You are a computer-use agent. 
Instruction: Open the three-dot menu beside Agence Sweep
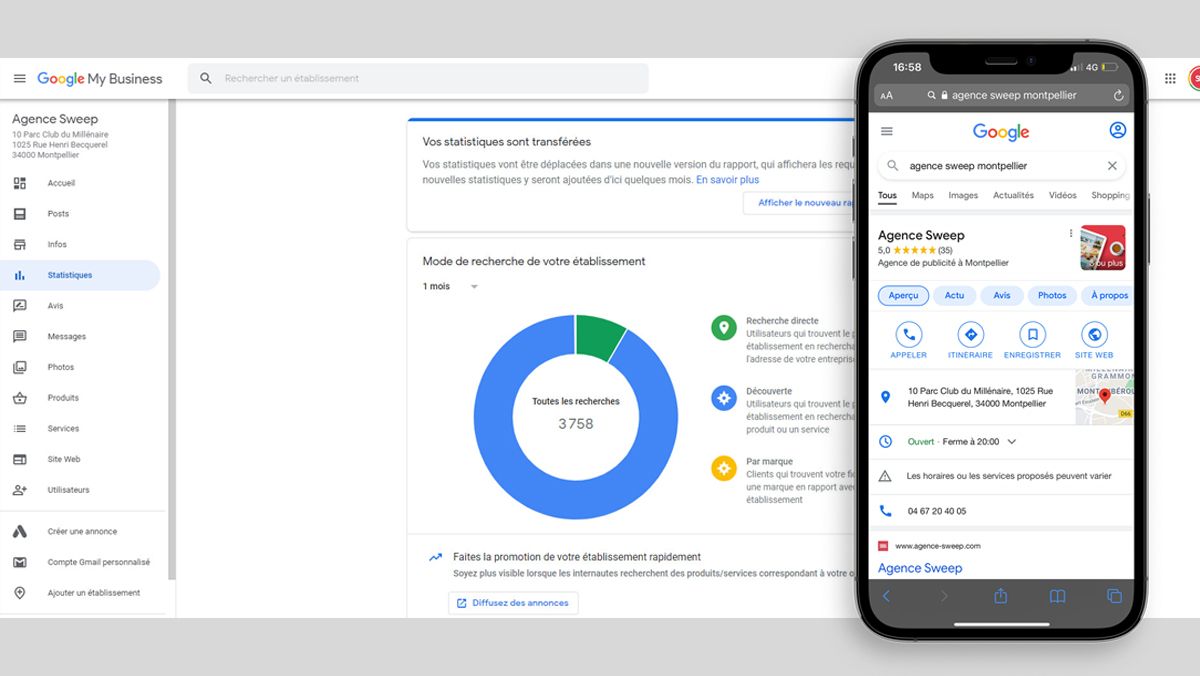[x=1070, y=234]
